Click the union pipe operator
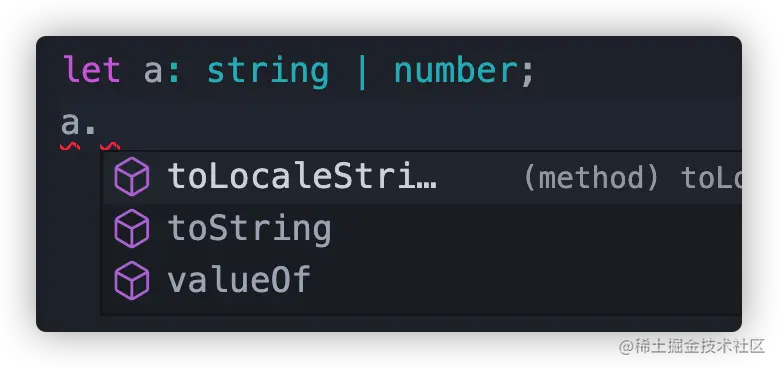 (x=362, y=72)
